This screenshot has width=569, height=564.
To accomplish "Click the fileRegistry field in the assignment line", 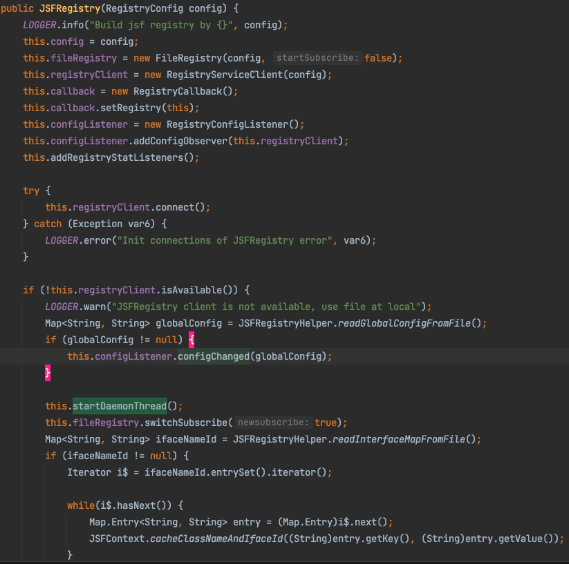I will tap(84, 58).
